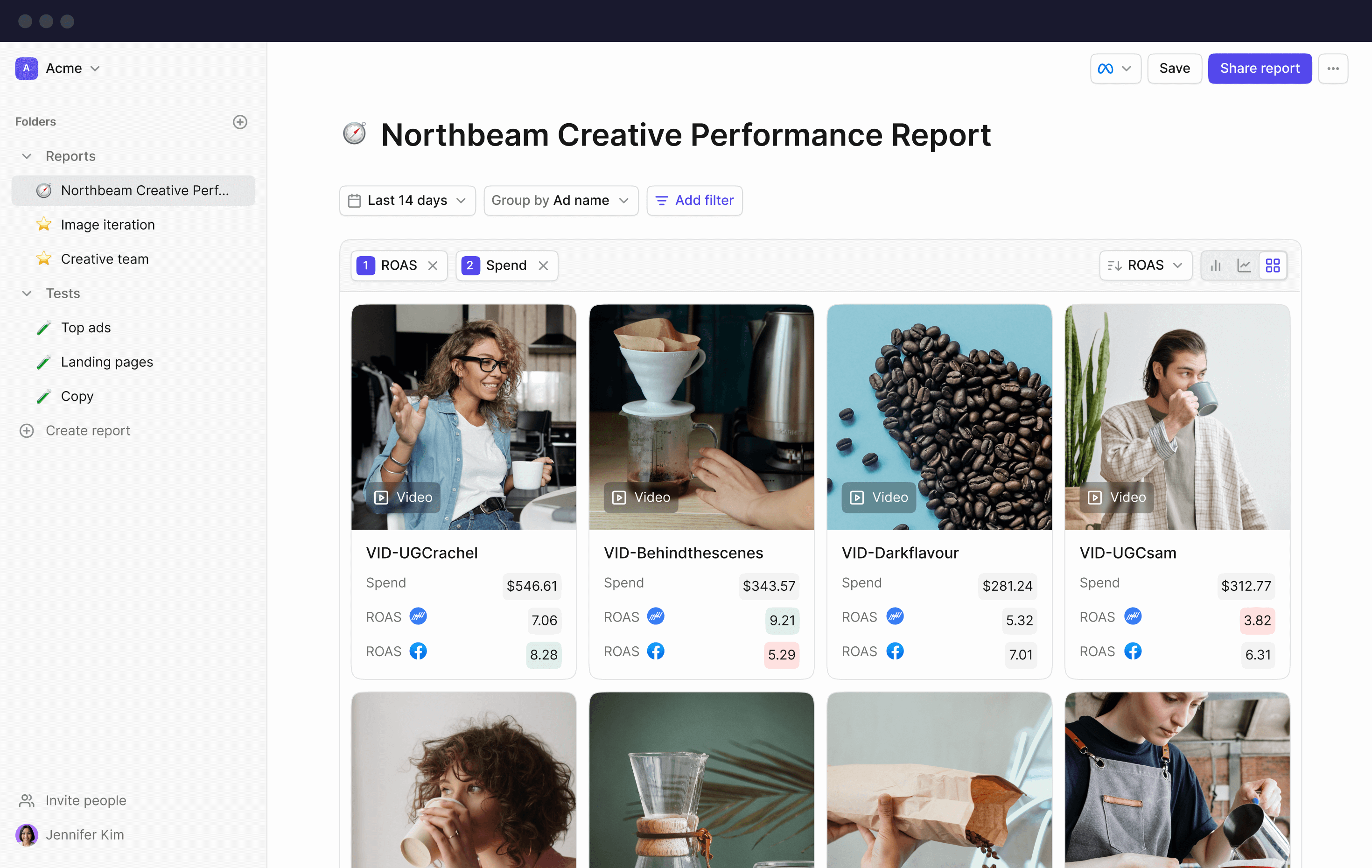This screenshot has height=868, width=1372.
Task: Open the more options ellipsis menu
Action: coord(1333,69)
